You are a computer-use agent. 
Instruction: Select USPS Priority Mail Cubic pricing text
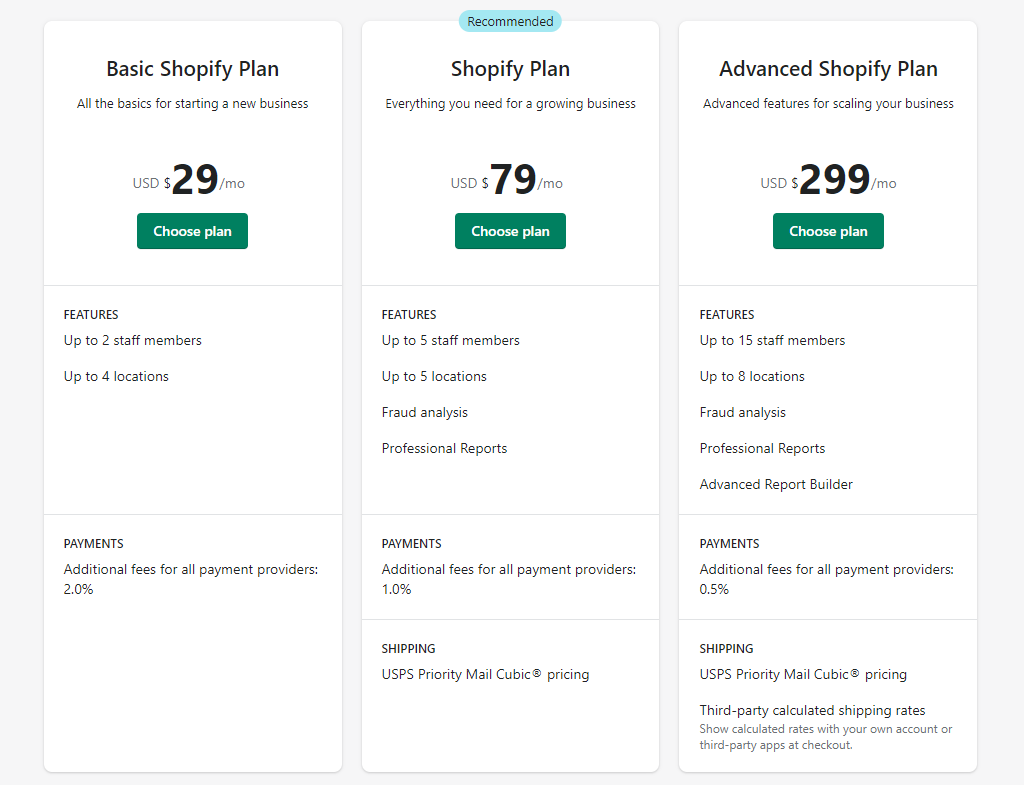click(x=485, y=674)
